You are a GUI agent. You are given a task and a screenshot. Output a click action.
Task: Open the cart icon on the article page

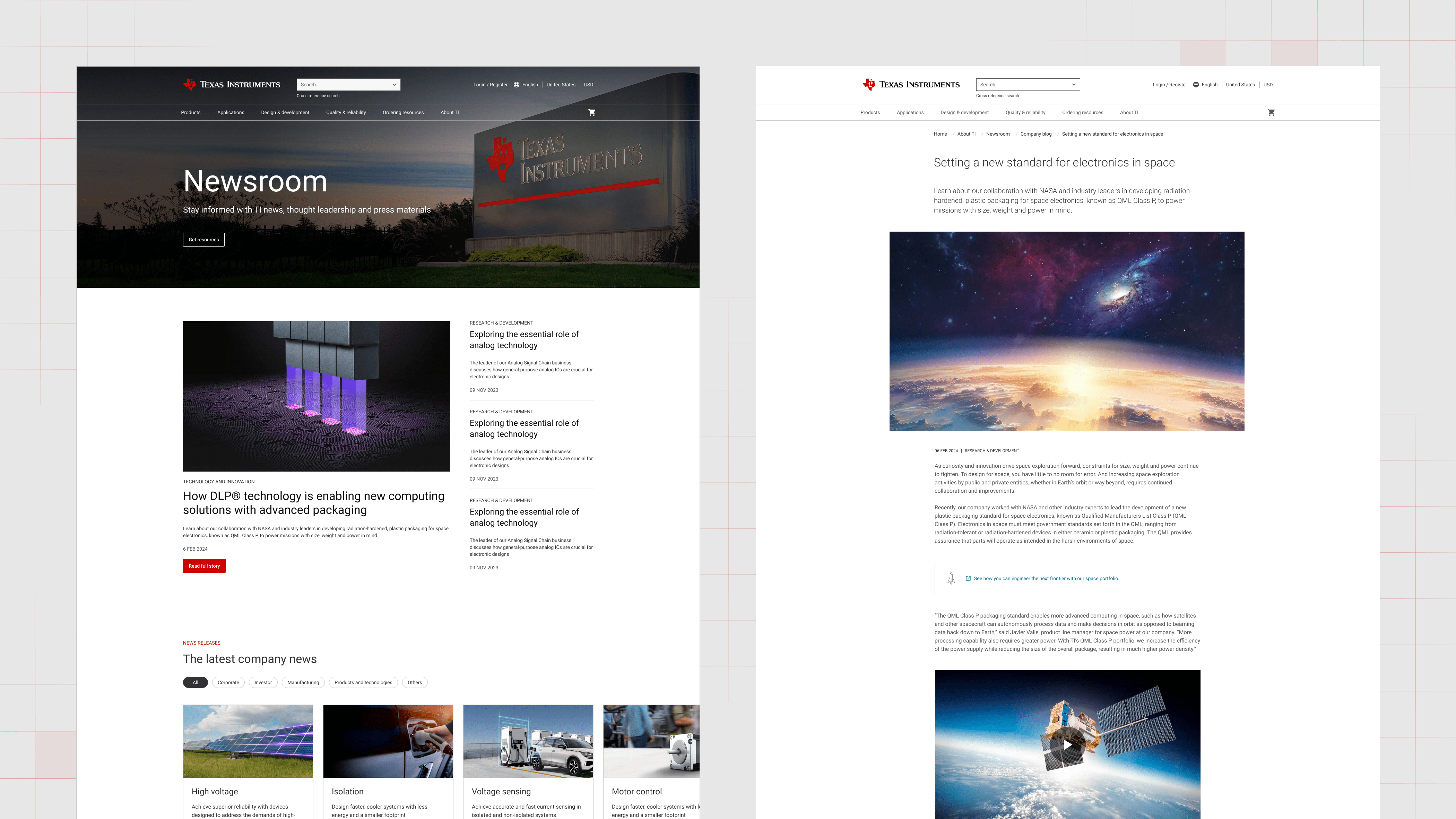(x=1271, y=112)
